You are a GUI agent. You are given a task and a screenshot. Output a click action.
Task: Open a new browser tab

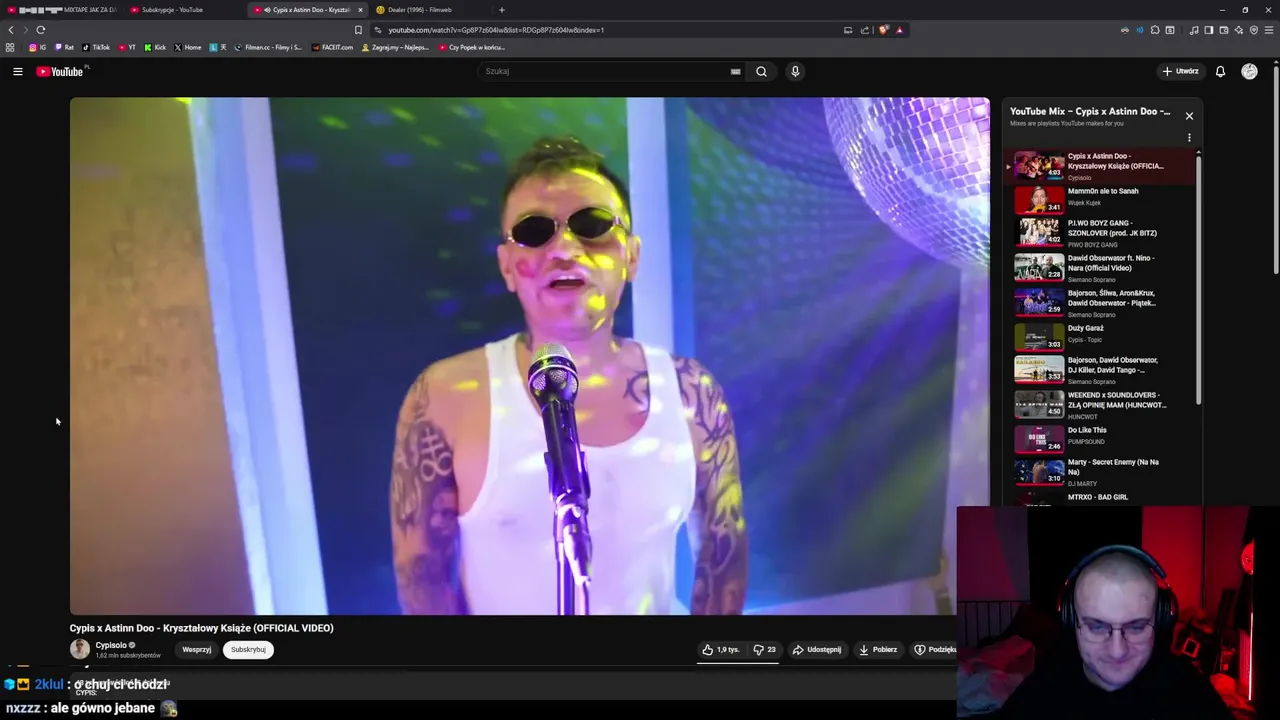pyautogui.click(x=501, y=10)
